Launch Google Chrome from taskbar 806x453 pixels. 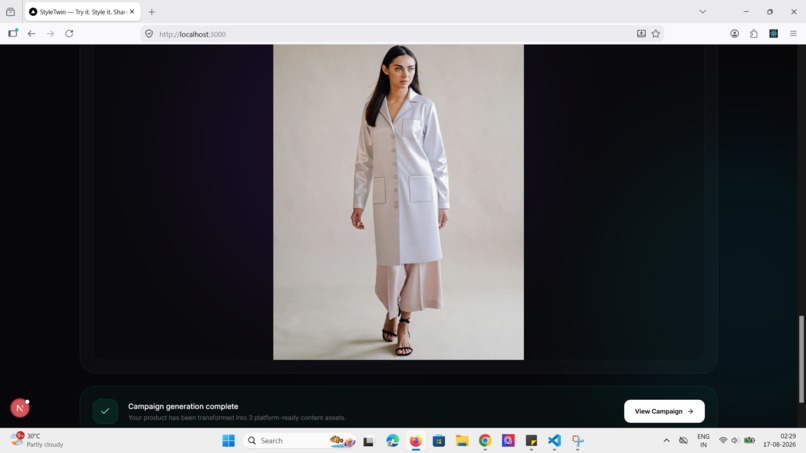485,441
